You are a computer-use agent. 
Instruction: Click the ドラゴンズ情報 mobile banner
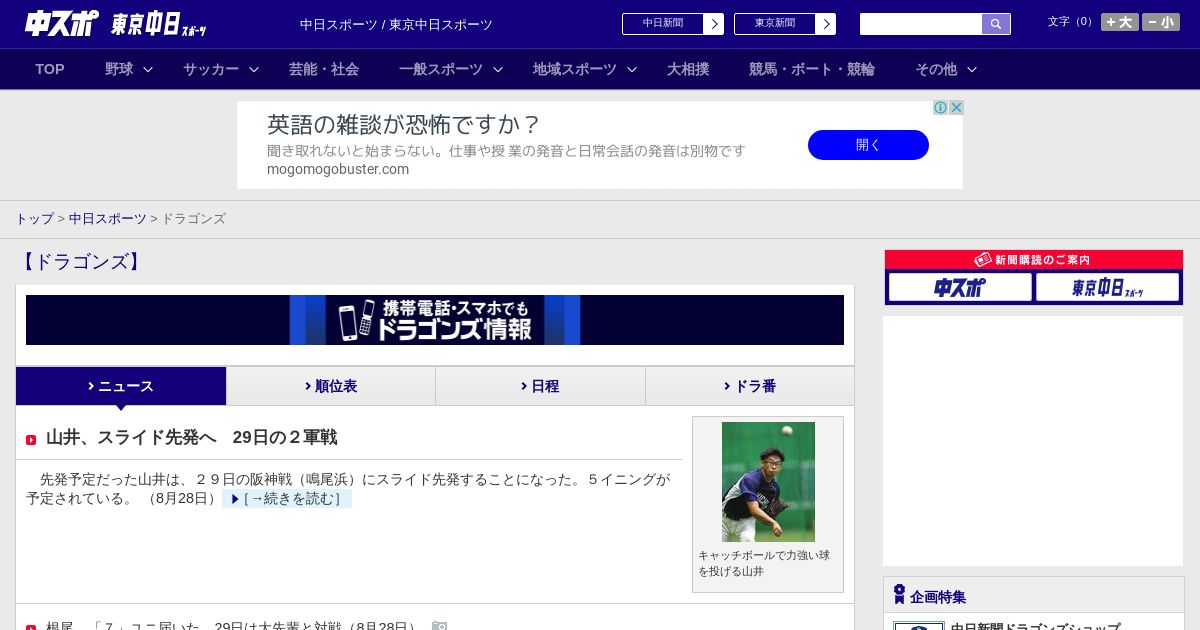[x=435, y=320]
